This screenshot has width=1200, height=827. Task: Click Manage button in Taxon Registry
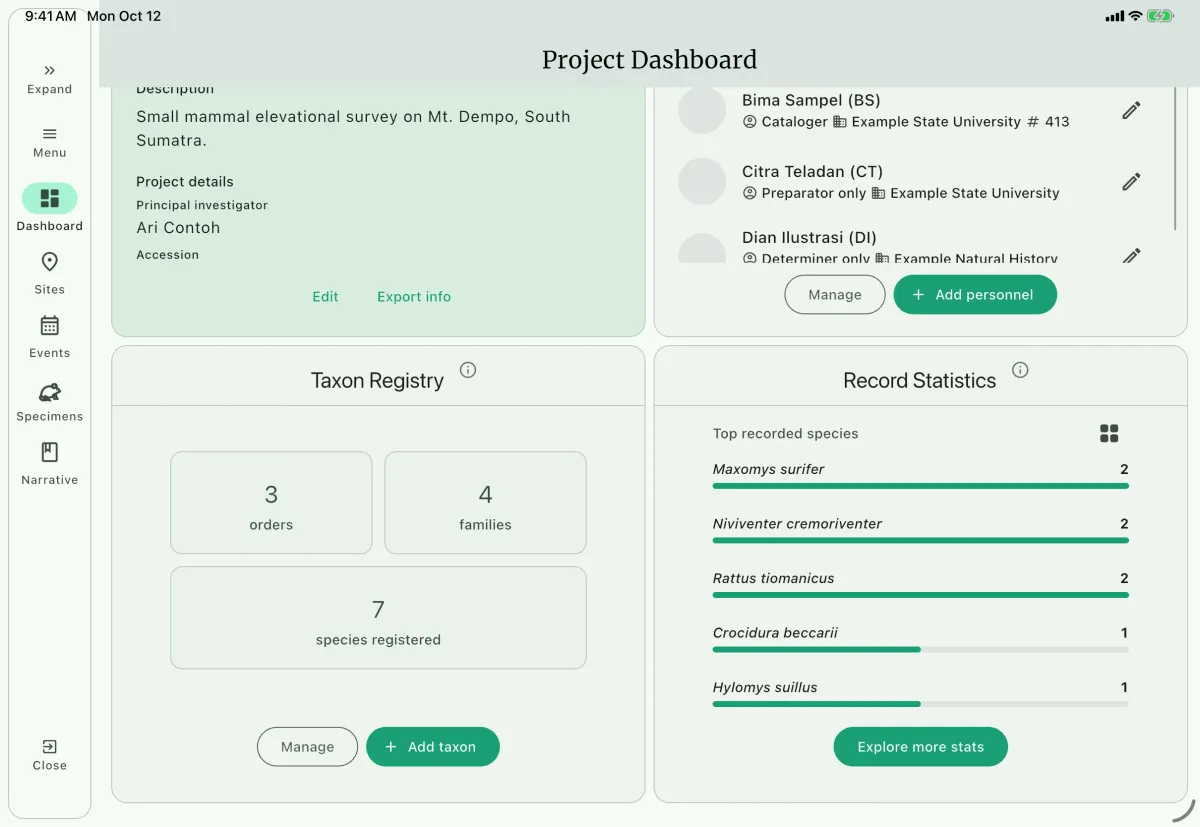coord(307,747)
